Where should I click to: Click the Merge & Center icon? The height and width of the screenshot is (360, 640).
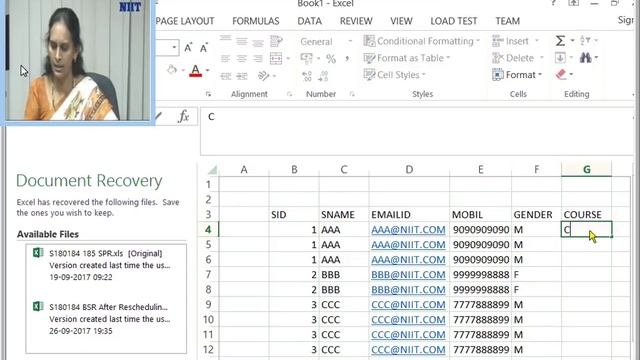pyautogui.click(x=276, y=58)
